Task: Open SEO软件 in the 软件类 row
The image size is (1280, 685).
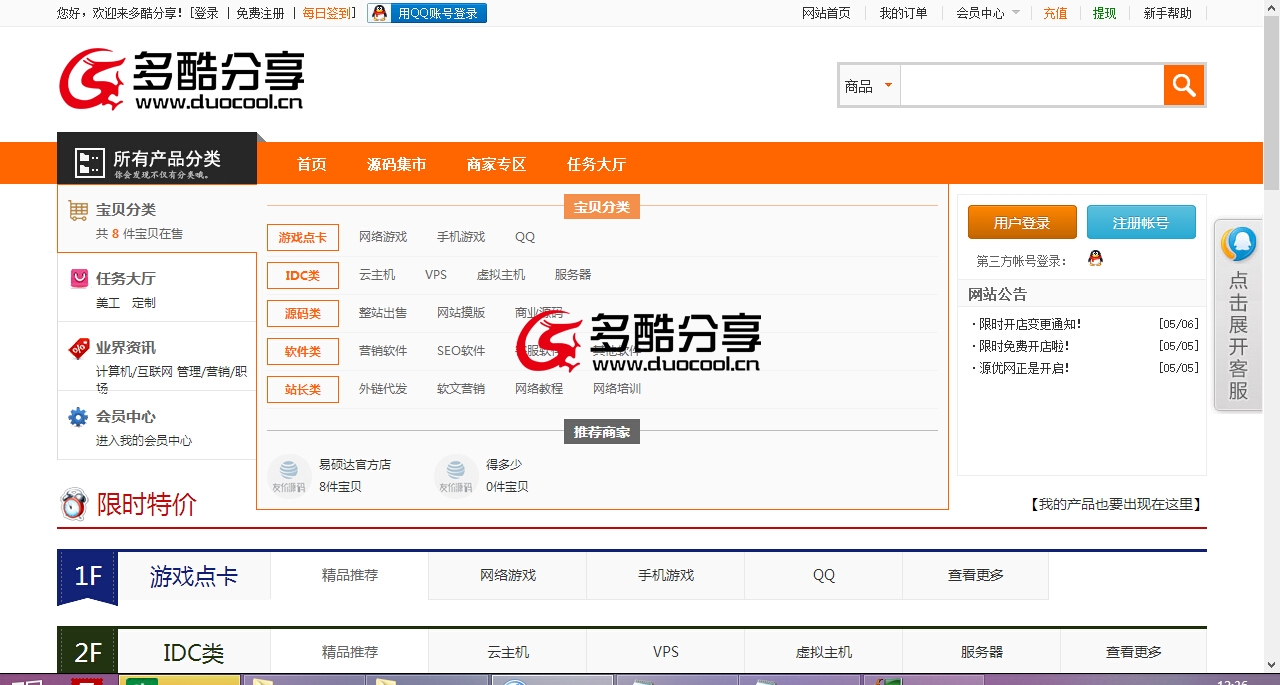Action: [461, 351]
